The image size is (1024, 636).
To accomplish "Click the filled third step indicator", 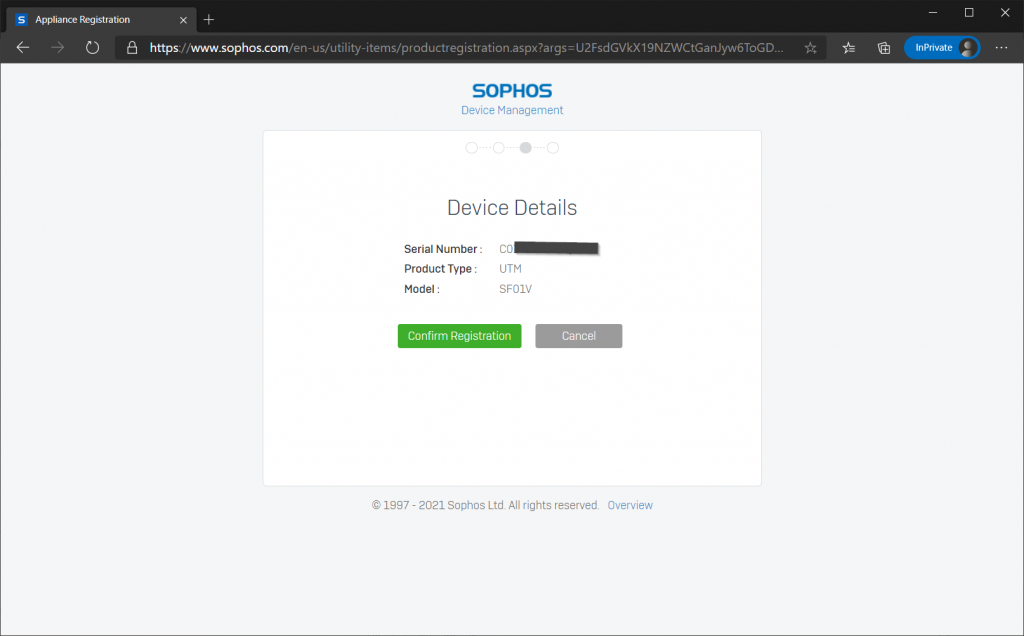I will (x=526, y=148).
